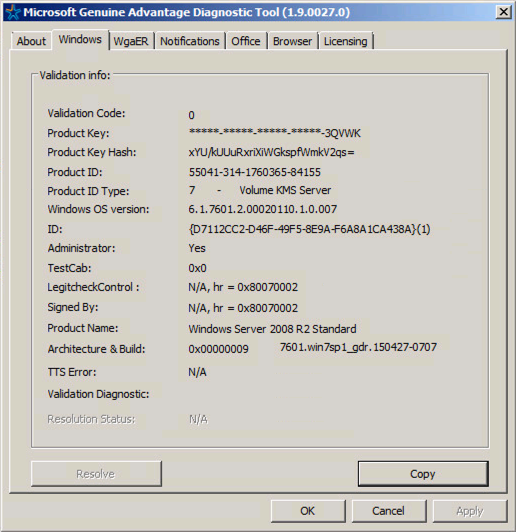Click the window title bar text
Screen dimensions: 516x532
point(186,12)
